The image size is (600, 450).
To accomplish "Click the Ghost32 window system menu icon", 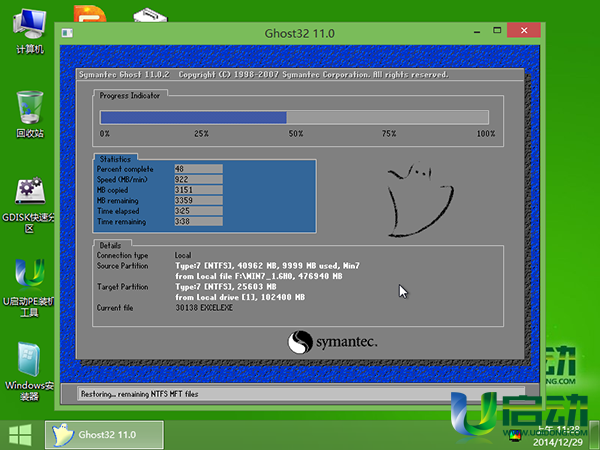I will tap(67, 33).
